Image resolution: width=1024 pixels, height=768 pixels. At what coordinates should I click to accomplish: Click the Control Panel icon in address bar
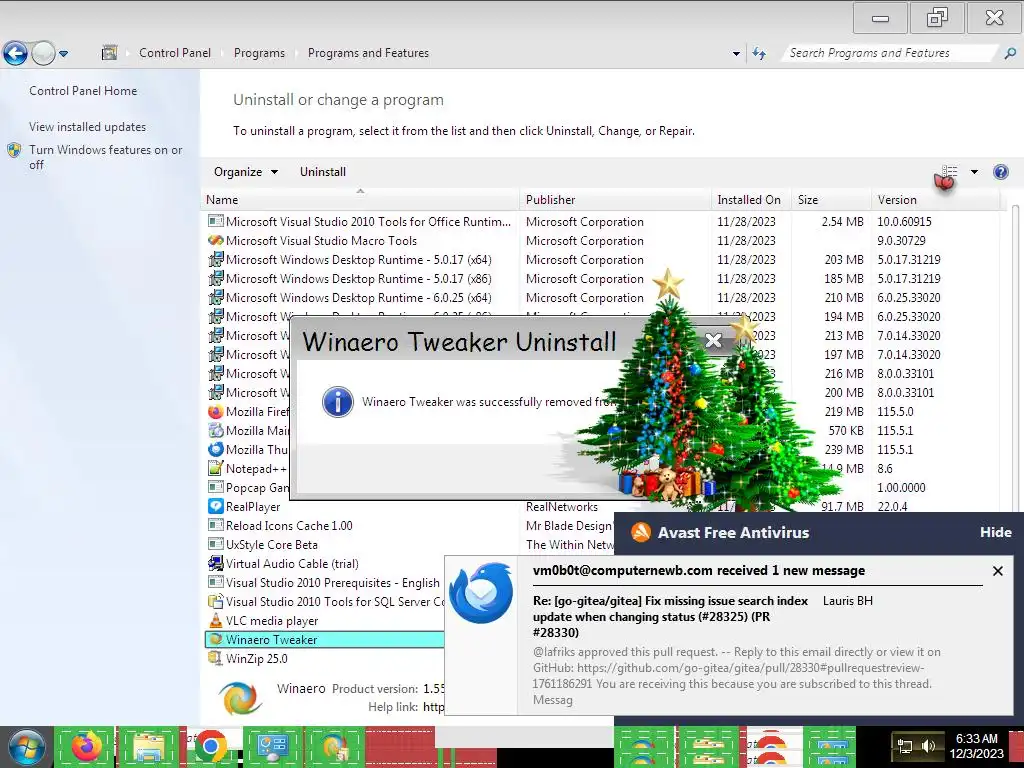point(109,53)
